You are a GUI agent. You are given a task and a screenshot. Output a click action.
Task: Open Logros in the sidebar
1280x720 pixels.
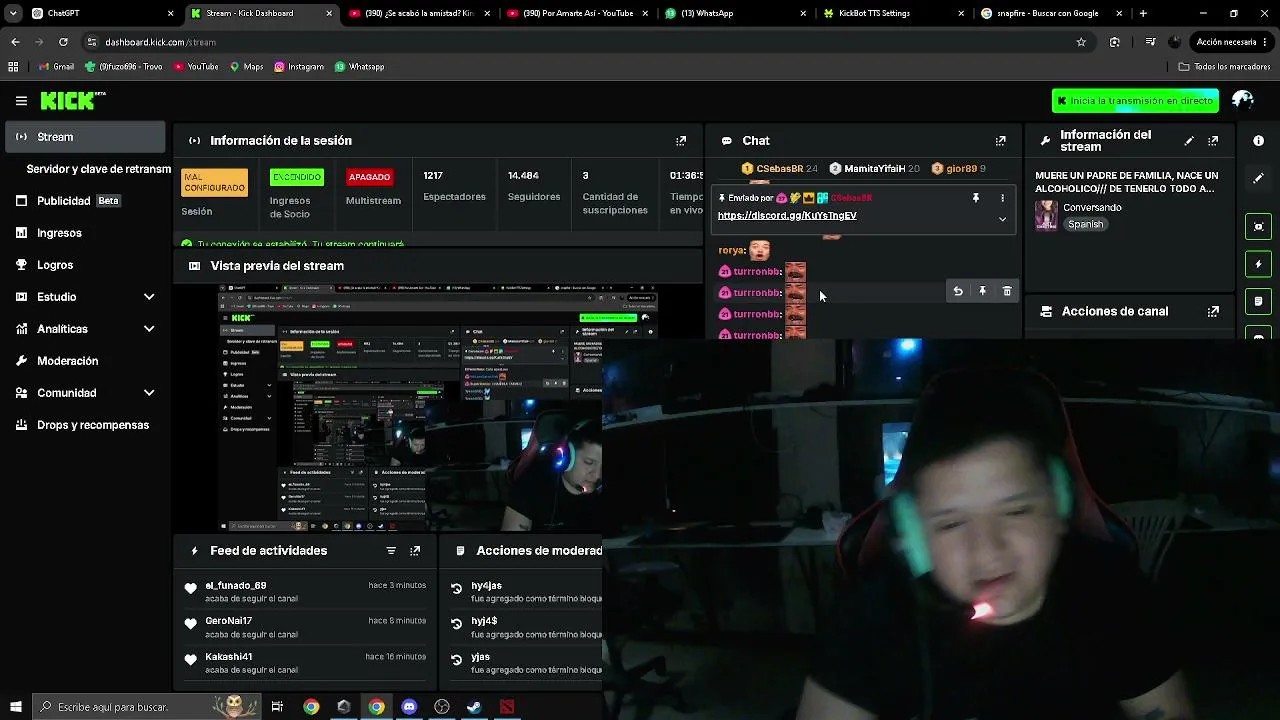[x=85, y=265]
